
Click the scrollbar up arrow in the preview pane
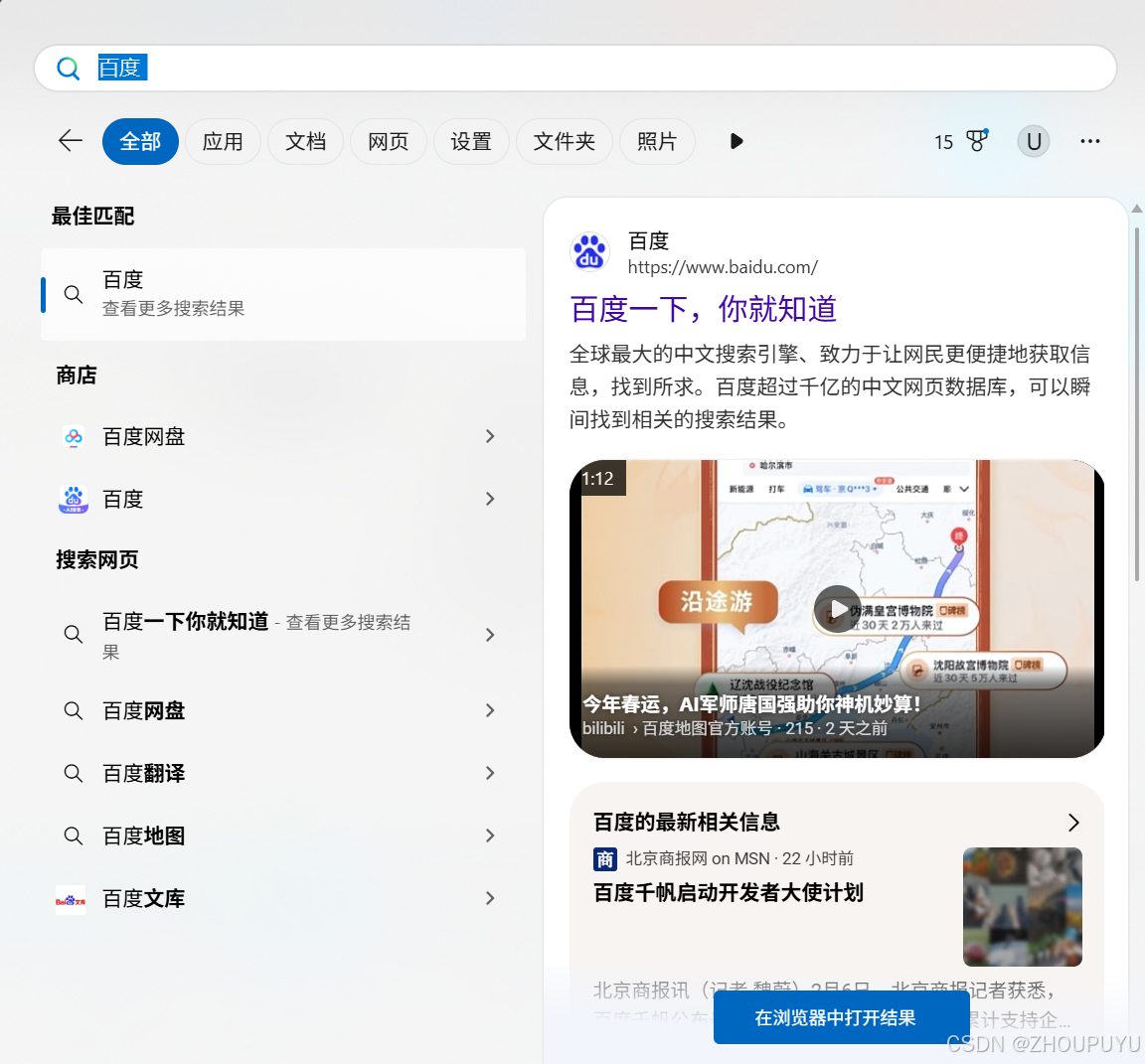(1136, 209)
